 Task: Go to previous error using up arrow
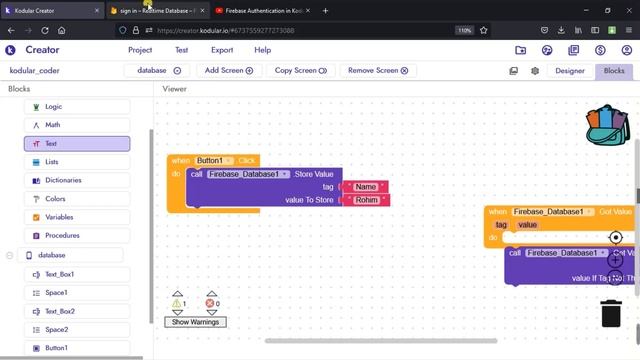pos(211,293)
